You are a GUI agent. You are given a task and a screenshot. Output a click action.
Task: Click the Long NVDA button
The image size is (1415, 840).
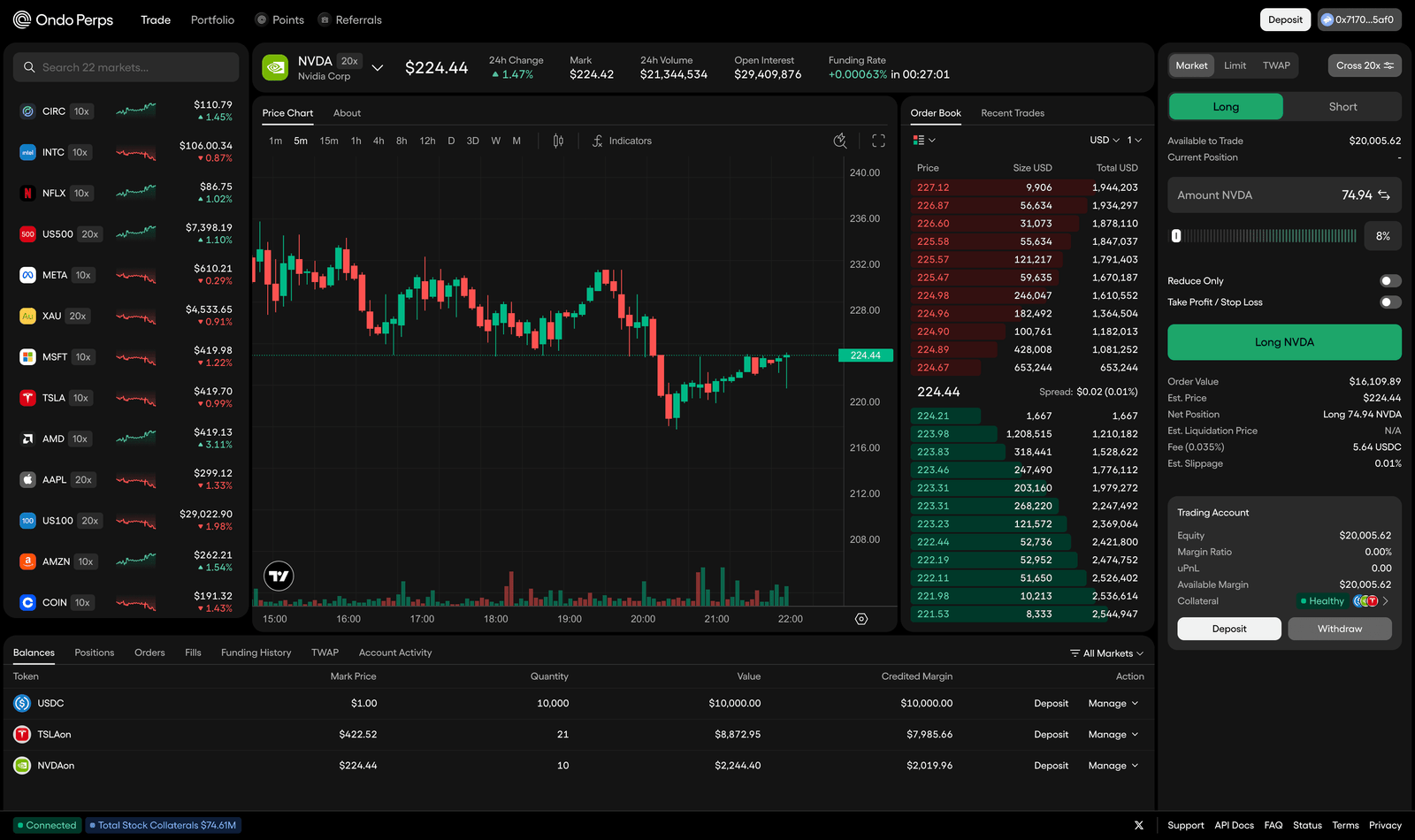click(x=1284, y=342)
